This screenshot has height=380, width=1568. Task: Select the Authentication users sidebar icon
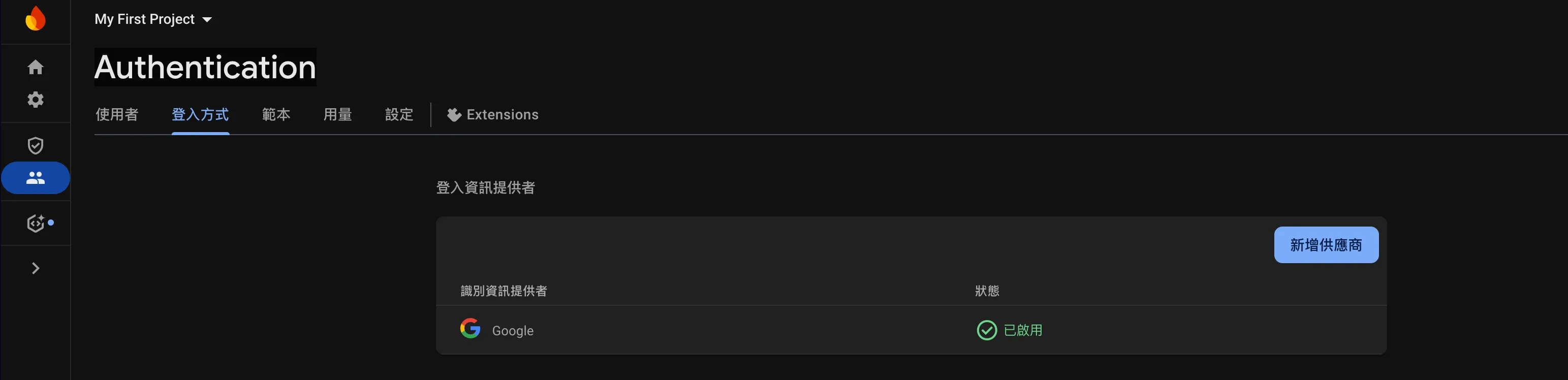tap(35, 178)
